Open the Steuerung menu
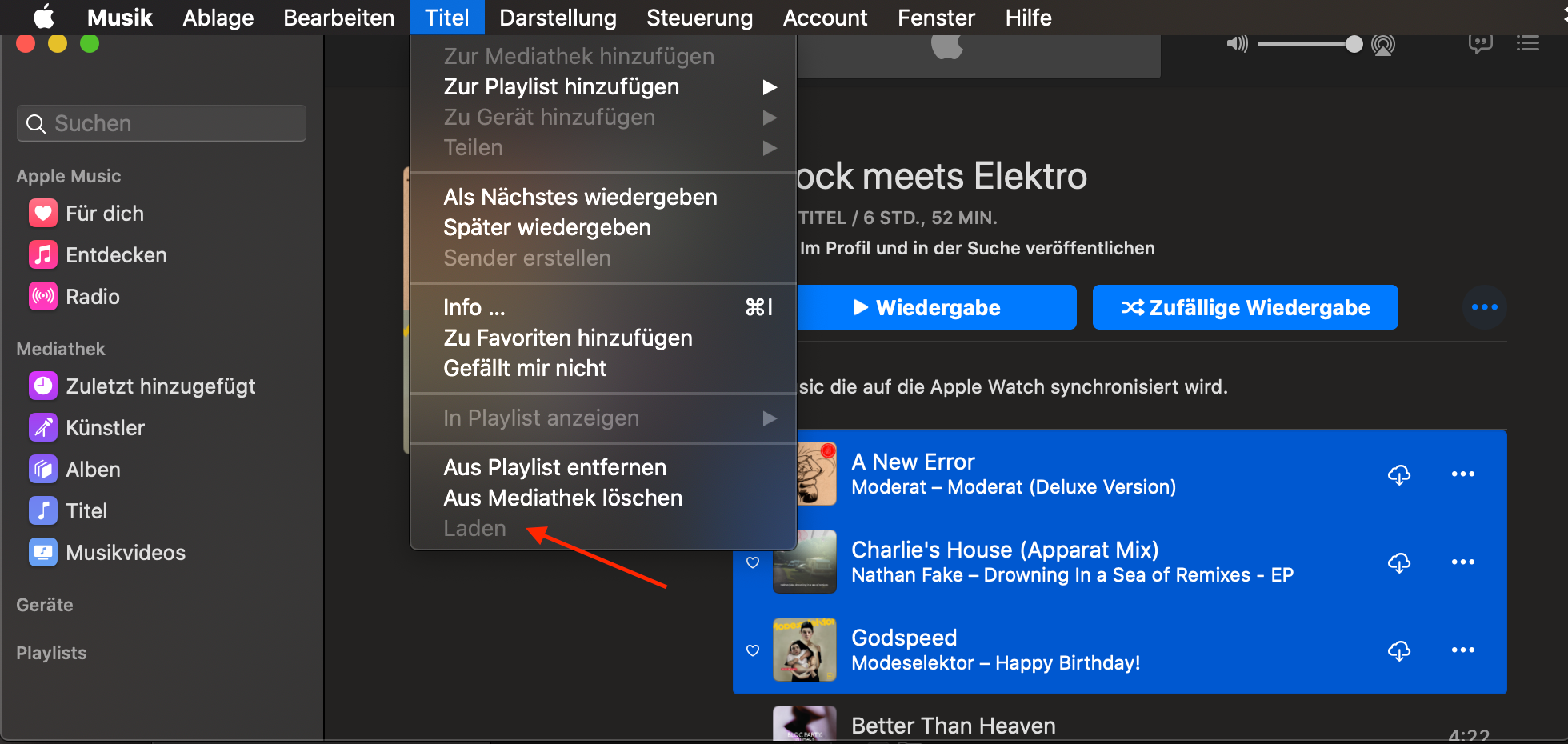 coord(699,17)
